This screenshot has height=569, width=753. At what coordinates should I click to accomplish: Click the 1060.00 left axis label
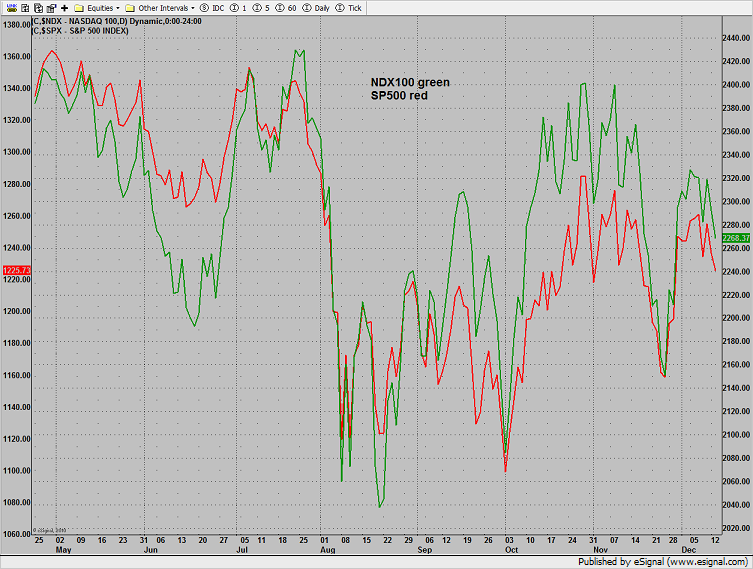pyautogui.click(x=17, y=534)
